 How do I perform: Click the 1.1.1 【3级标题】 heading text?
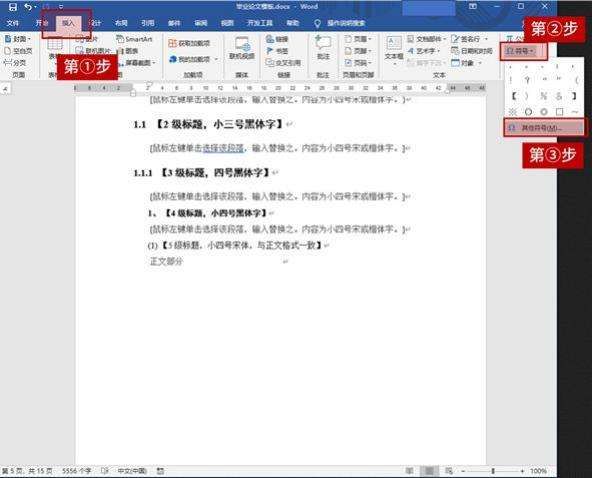click(202, 173)
